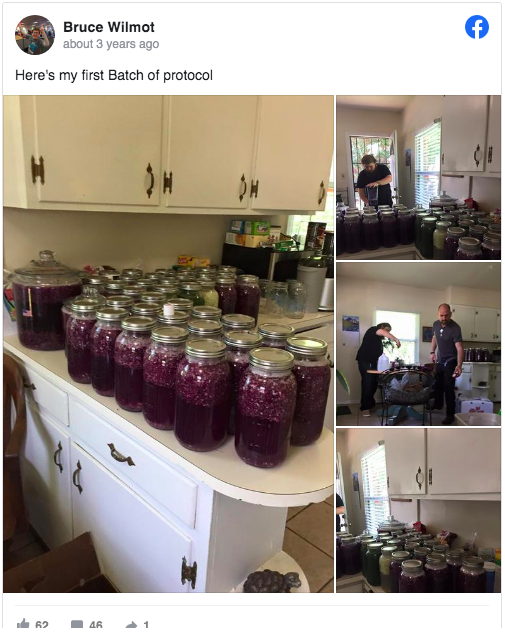Click the turtle figurine in the main photo
The height and width of the screenshot is (634, 505).
272,581
